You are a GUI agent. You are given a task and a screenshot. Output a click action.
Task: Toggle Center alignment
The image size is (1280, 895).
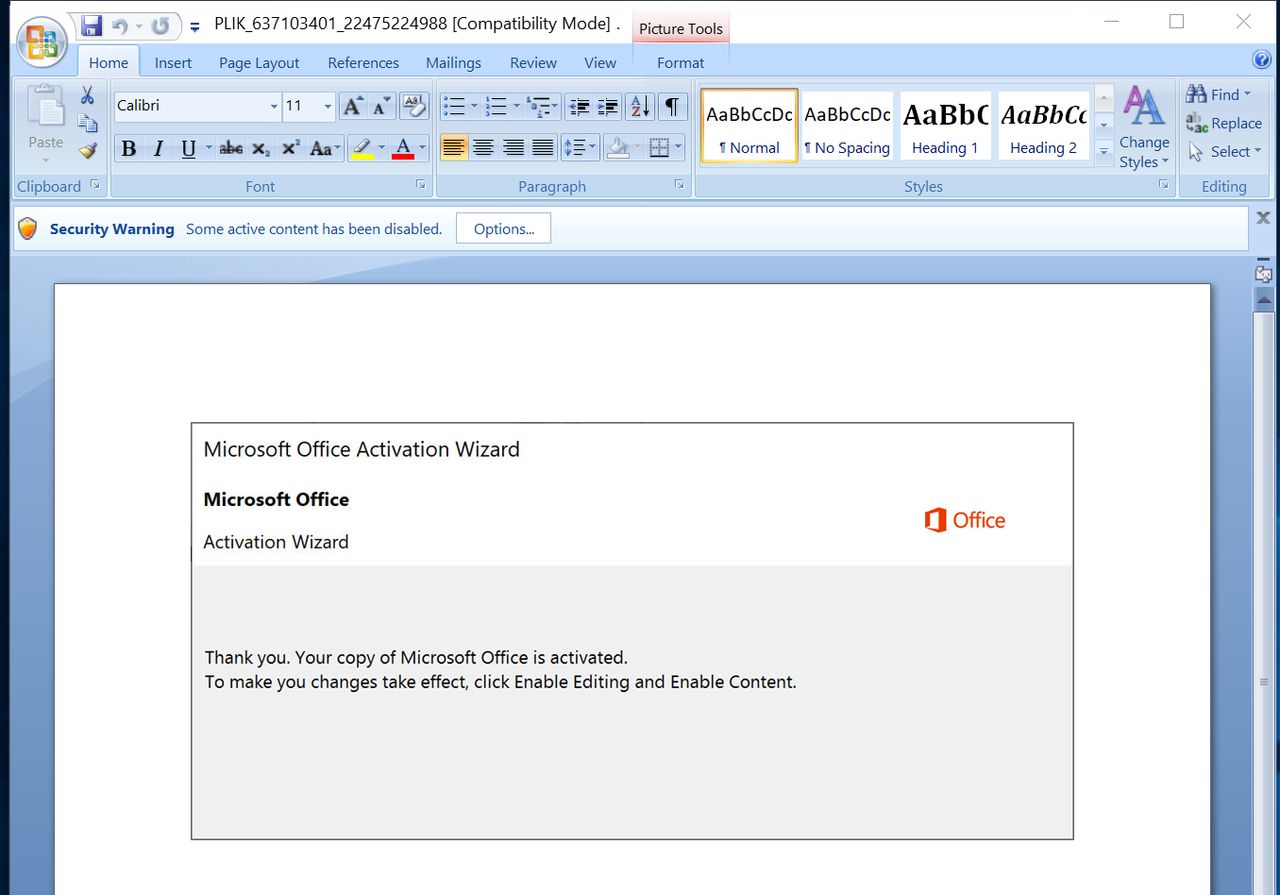coord(483,149)
